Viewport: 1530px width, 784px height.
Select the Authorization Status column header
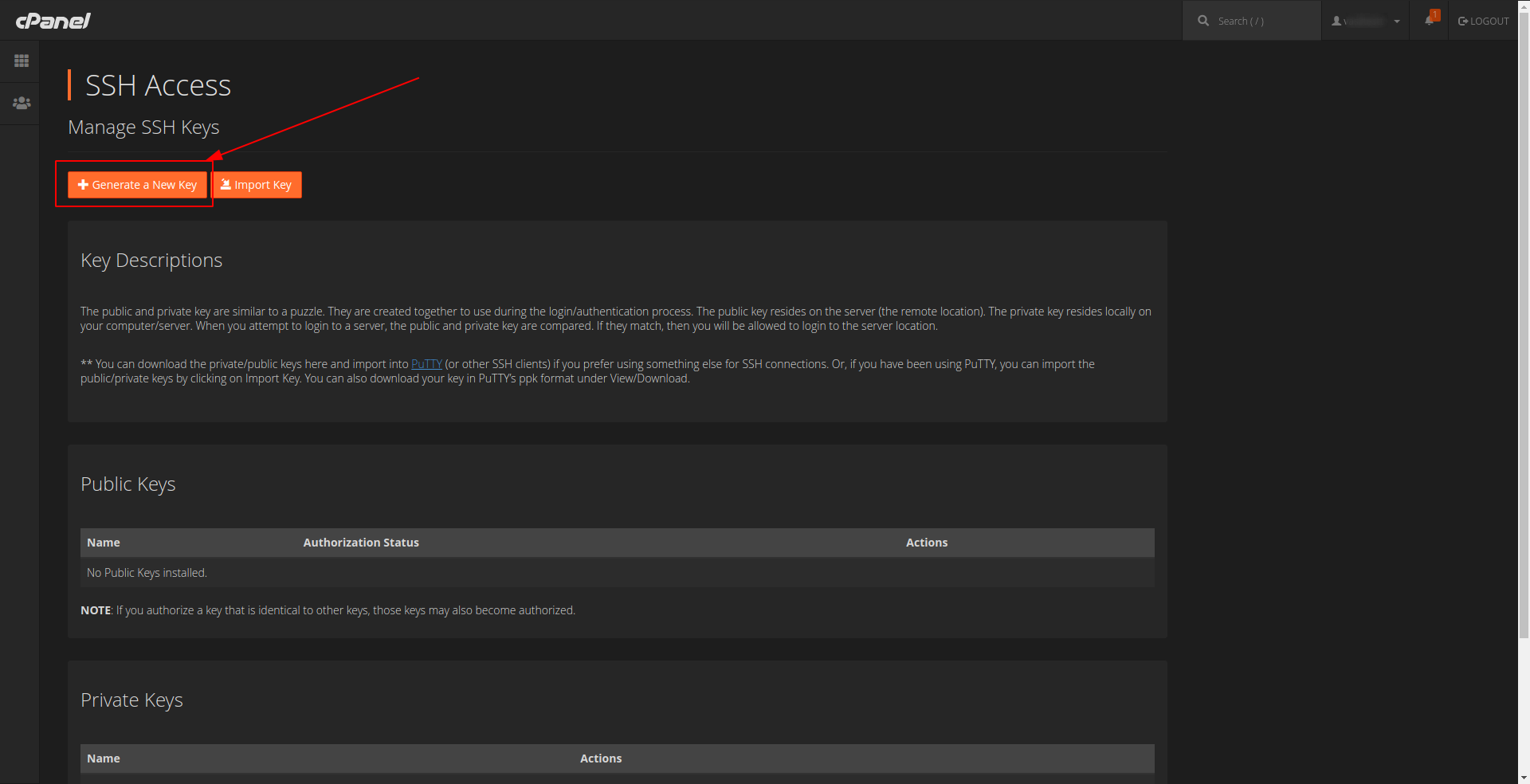[361, 543]
